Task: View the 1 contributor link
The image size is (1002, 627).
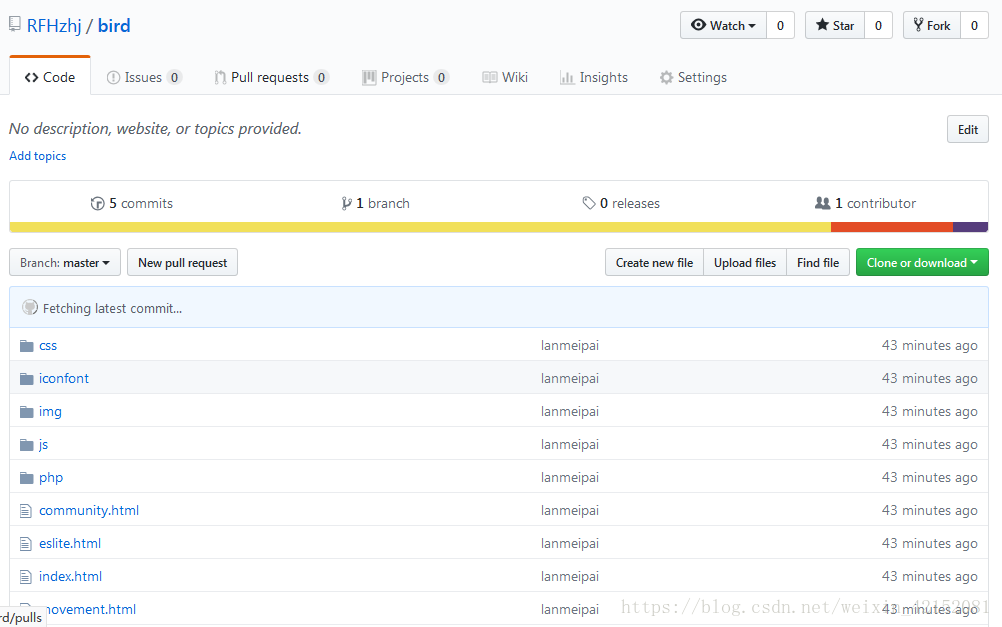Action: pyautogui.click(x=865, y=203)
